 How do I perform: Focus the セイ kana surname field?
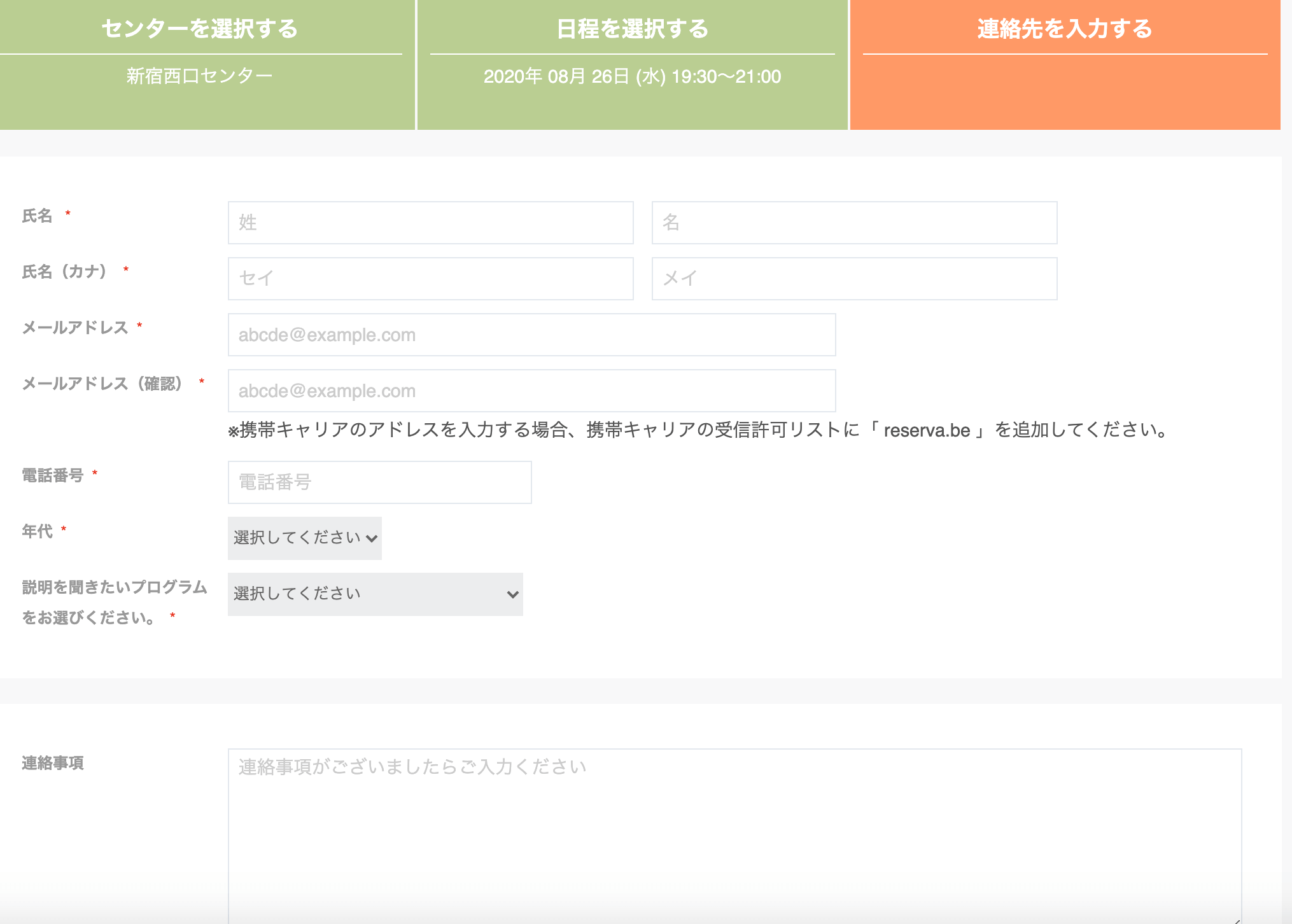(430, 279)
